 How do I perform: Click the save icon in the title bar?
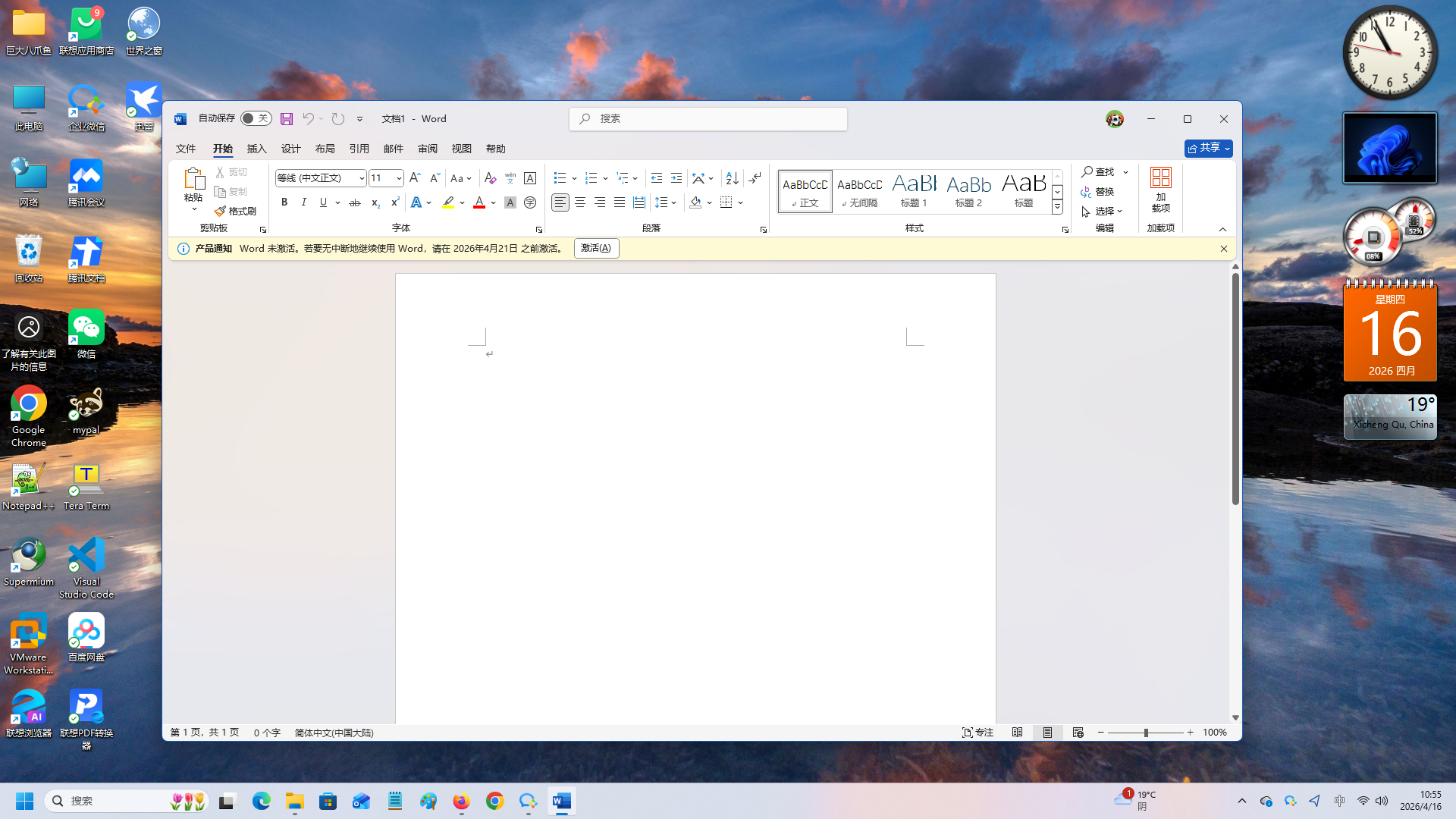[287, 119]
